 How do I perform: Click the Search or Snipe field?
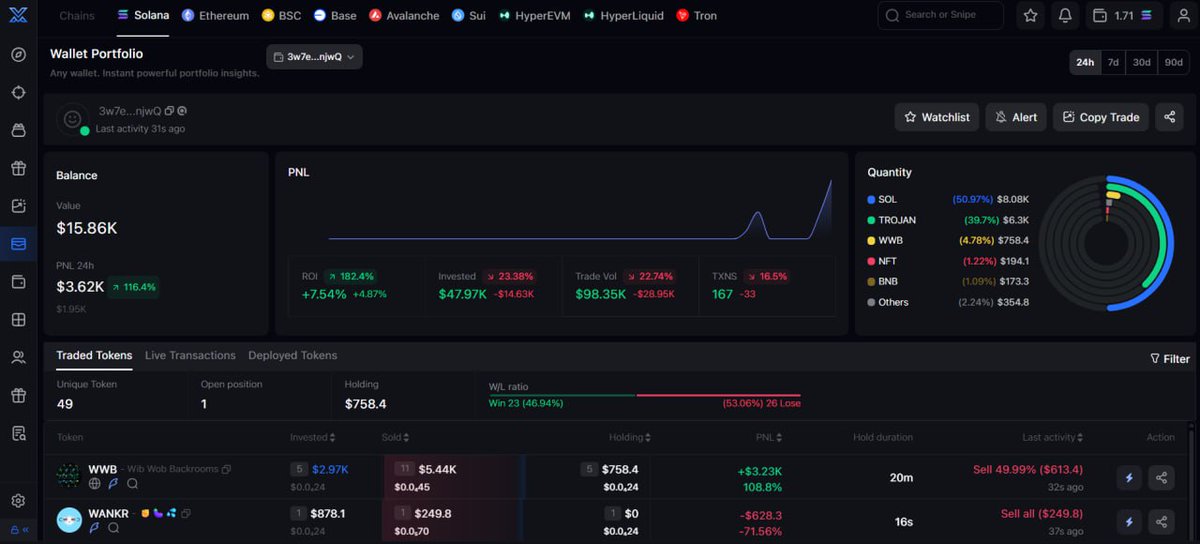pyautogui.click(x=940, y=16)
